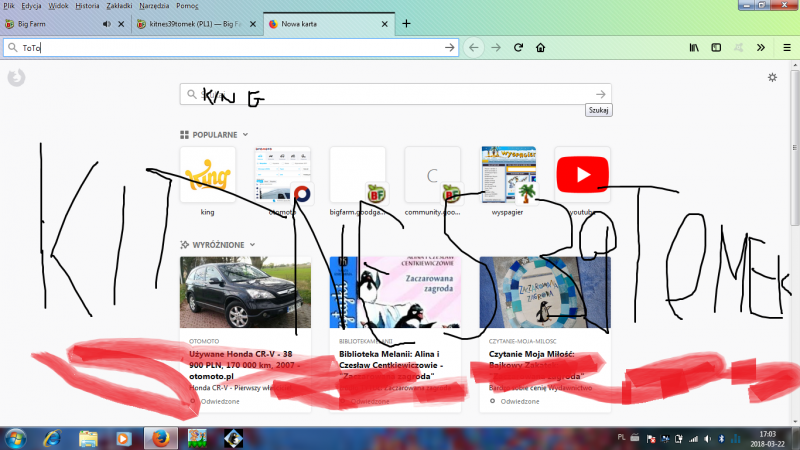Click the PL language indicator
This screenshot has height=450, width=800.
pyautogui.click(x=621, y=437)
